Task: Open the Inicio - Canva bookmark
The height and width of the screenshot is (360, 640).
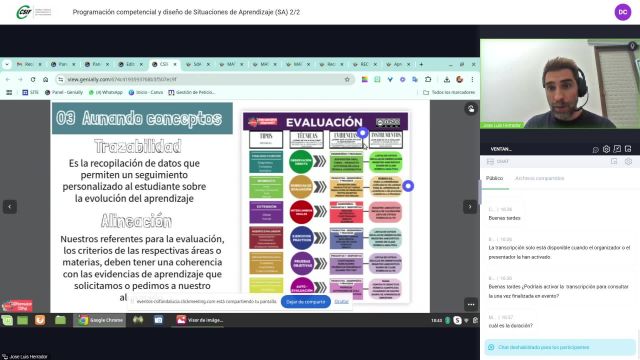Action: point(146,93)
